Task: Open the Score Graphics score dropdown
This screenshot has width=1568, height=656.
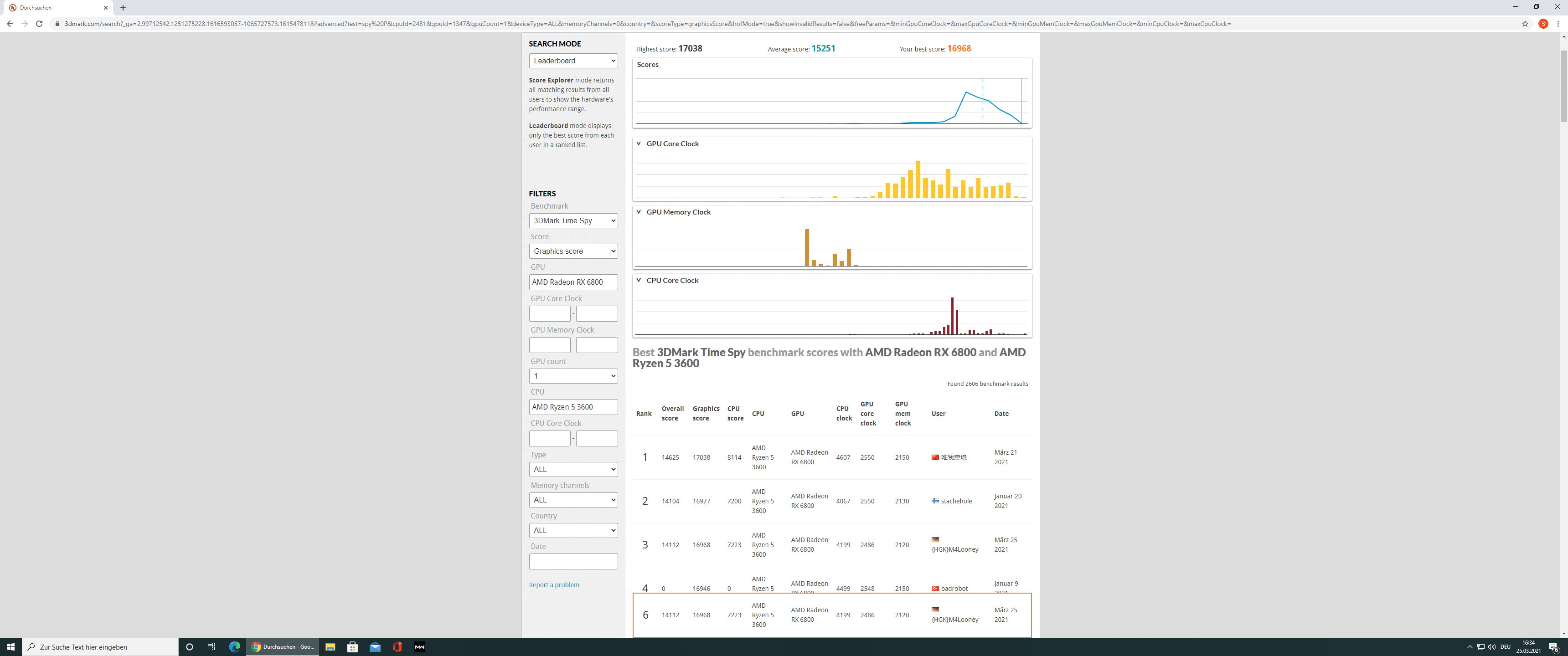Action: [573, 251]
